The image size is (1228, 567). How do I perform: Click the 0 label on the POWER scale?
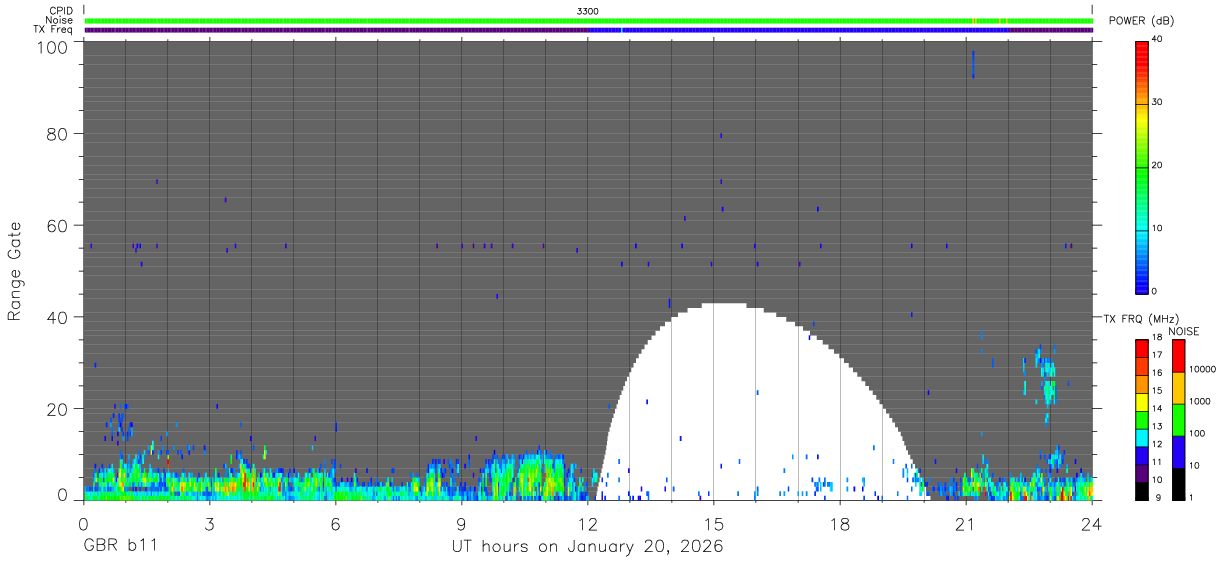(x=1155, y=291)
